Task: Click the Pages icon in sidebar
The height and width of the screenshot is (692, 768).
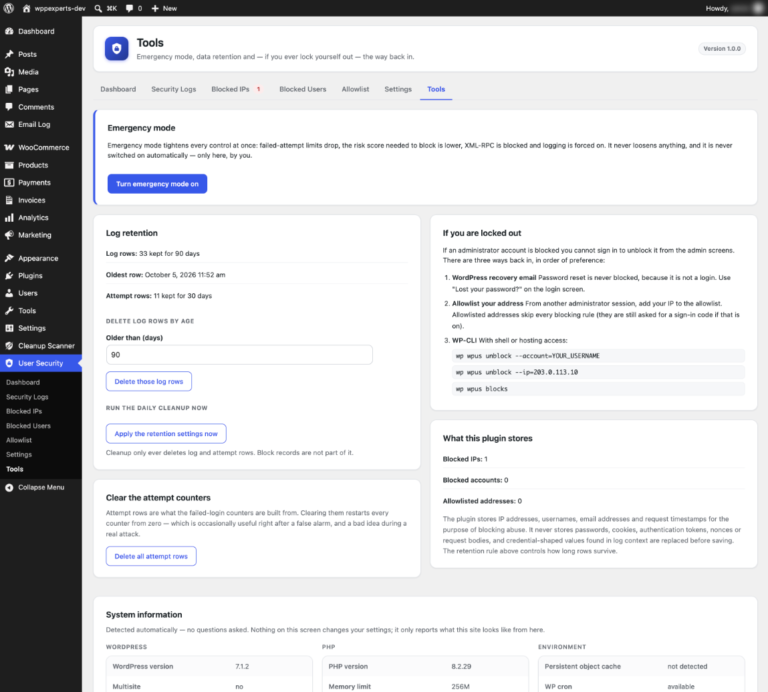Action: pos(9,90)
